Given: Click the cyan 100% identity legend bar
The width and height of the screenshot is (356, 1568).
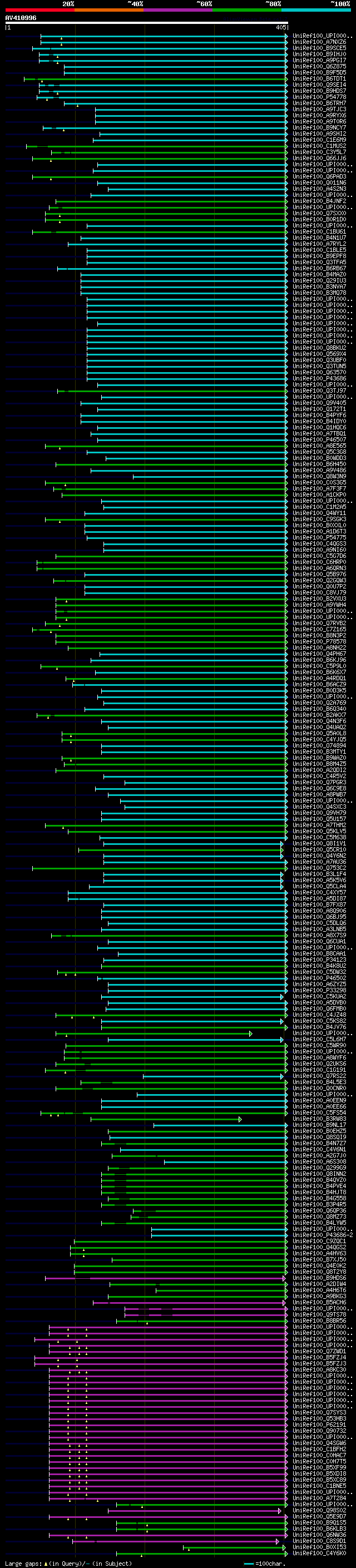Looking at the screenshot, I should point(316,10).
